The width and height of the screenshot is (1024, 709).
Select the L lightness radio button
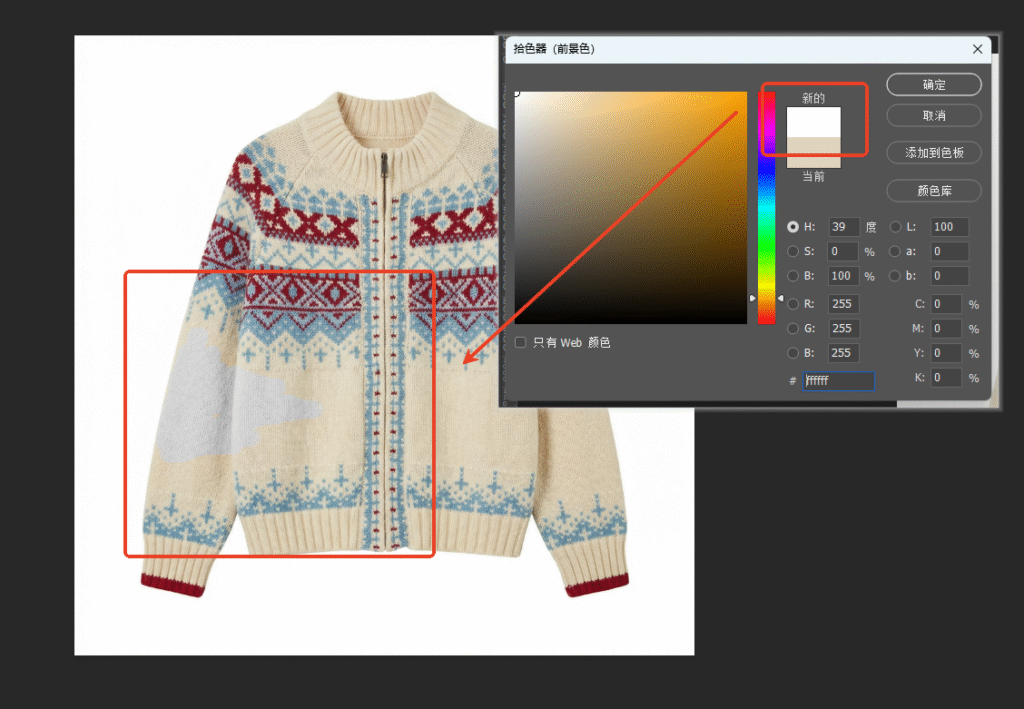896,227
